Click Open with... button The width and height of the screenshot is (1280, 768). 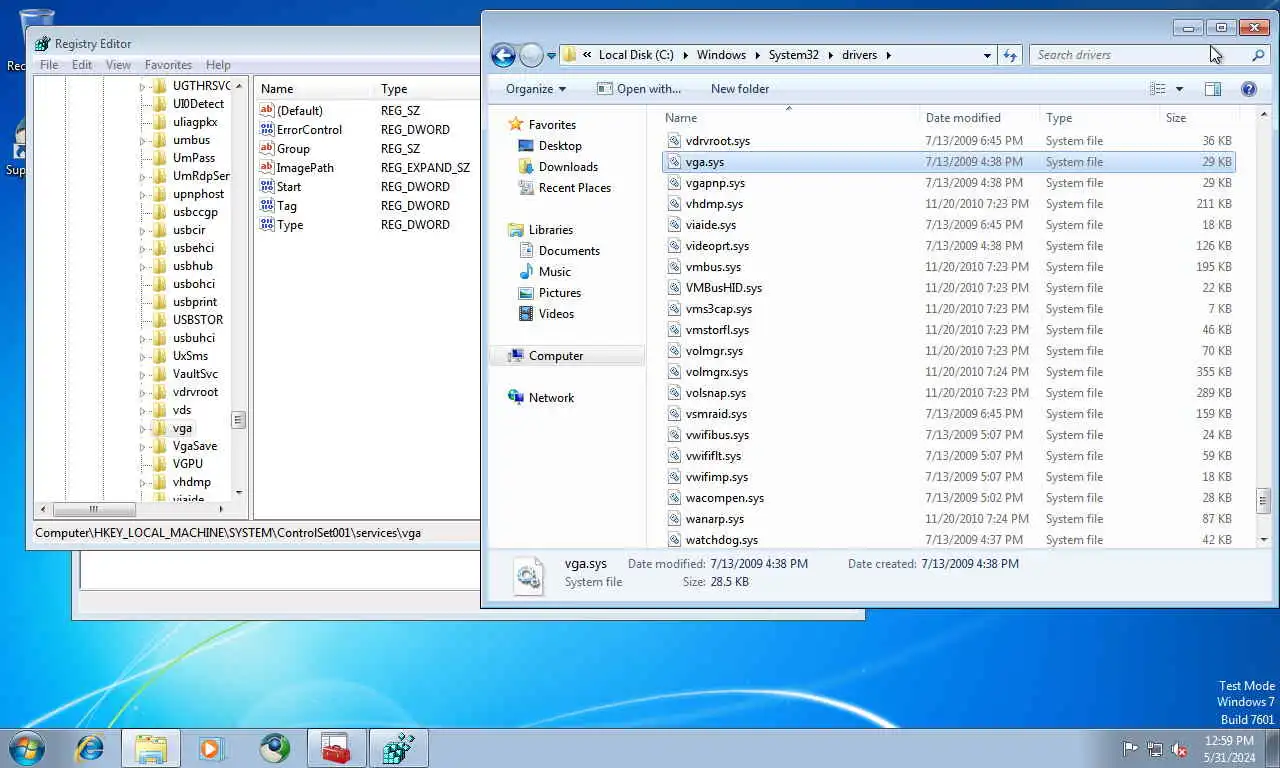tap(639, 89)
